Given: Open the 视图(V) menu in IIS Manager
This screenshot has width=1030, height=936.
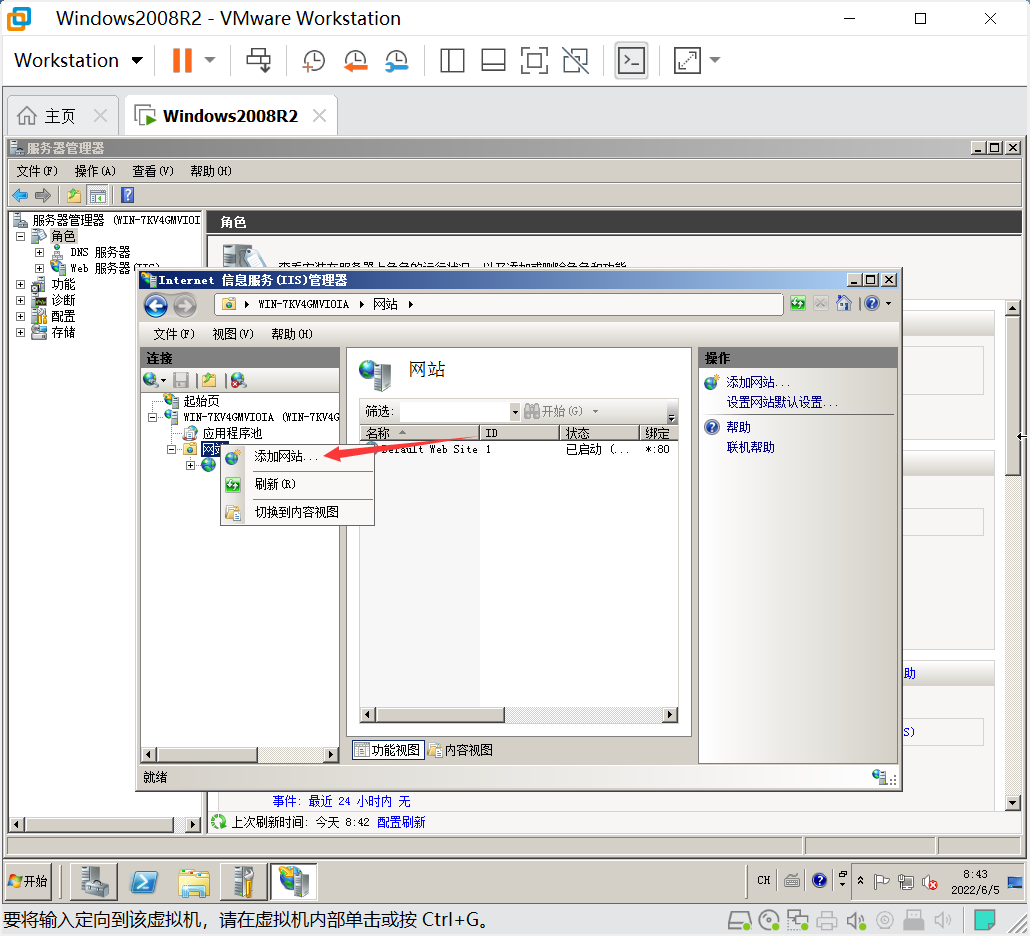Looking at the screenshot, I should tap(233, 334).
